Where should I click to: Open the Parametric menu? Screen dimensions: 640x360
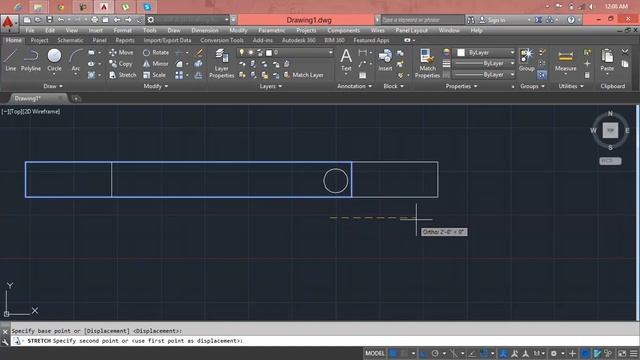tap(271, 30)
